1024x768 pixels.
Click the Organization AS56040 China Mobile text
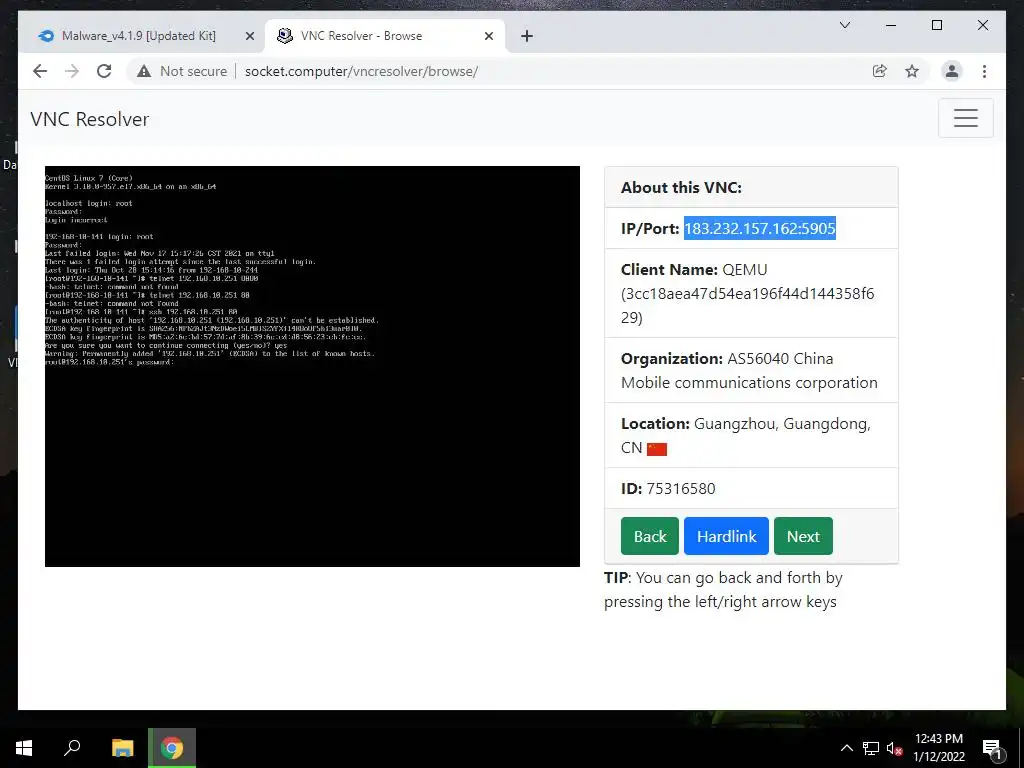[x=749, y=370]
